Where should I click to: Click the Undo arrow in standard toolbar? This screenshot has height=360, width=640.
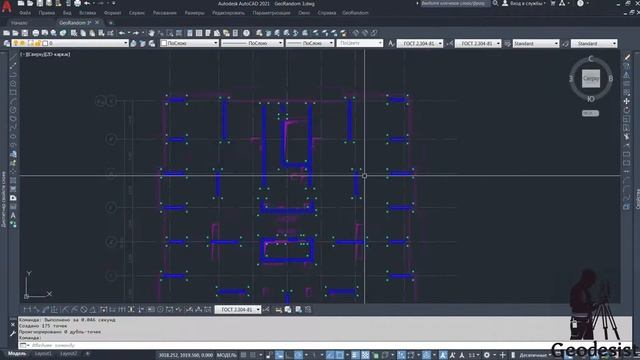tap(122, 33)
